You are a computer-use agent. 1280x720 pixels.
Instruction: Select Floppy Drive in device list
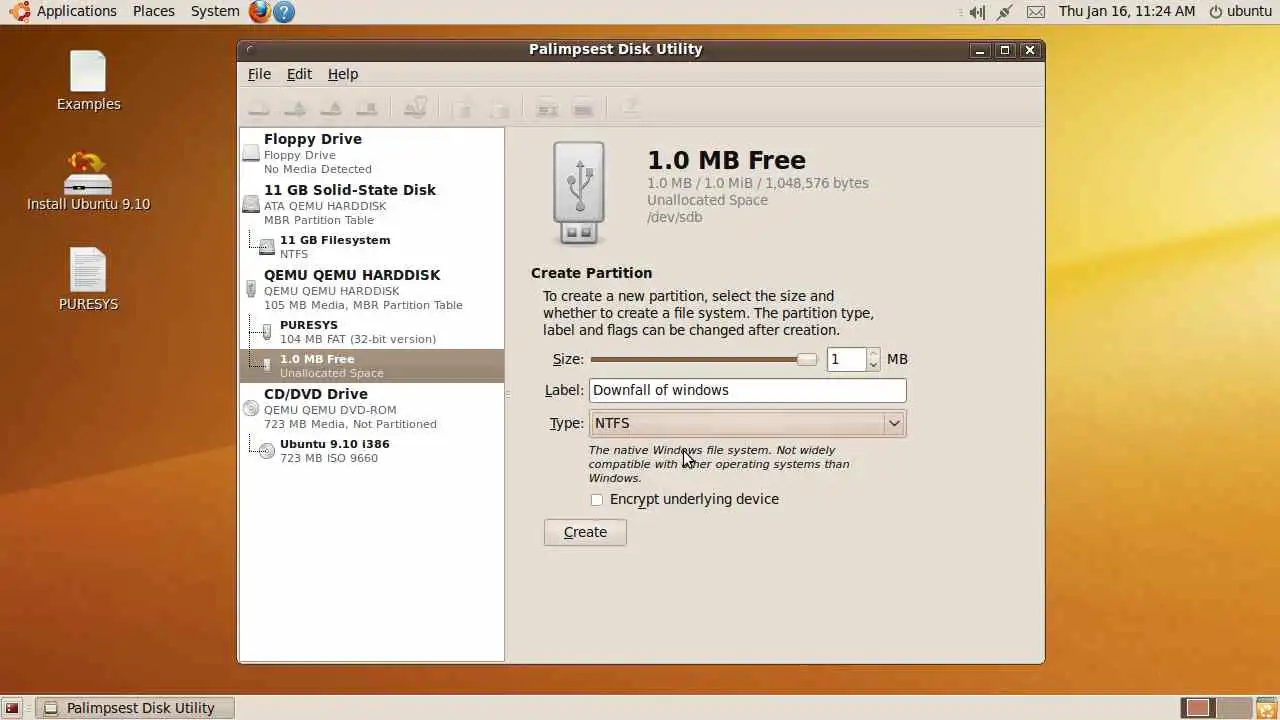tap(371, 153)
